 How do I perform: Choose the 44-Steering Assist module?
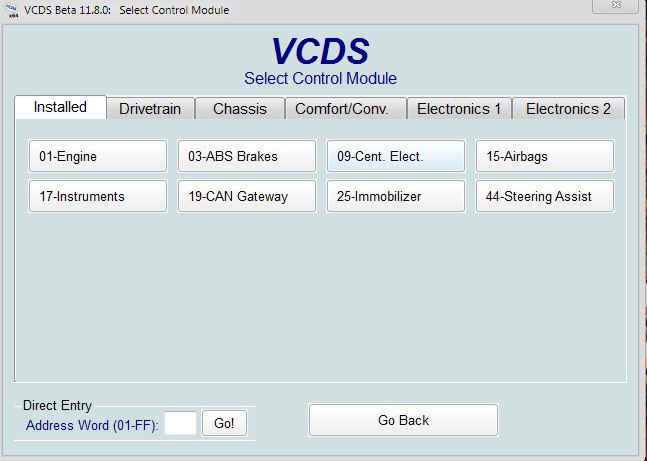[x=544, y=196]
